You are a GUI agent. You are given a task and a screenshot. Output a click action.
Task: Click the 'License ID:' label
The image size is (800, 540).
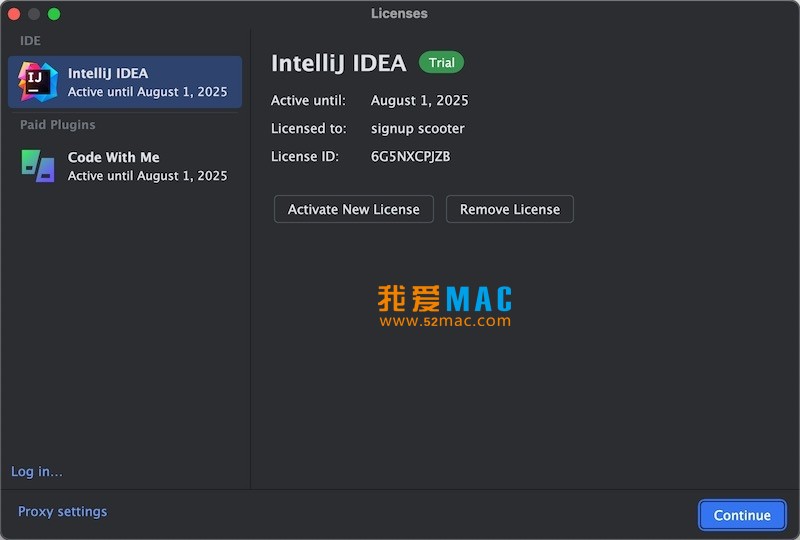tap(305, 157)
